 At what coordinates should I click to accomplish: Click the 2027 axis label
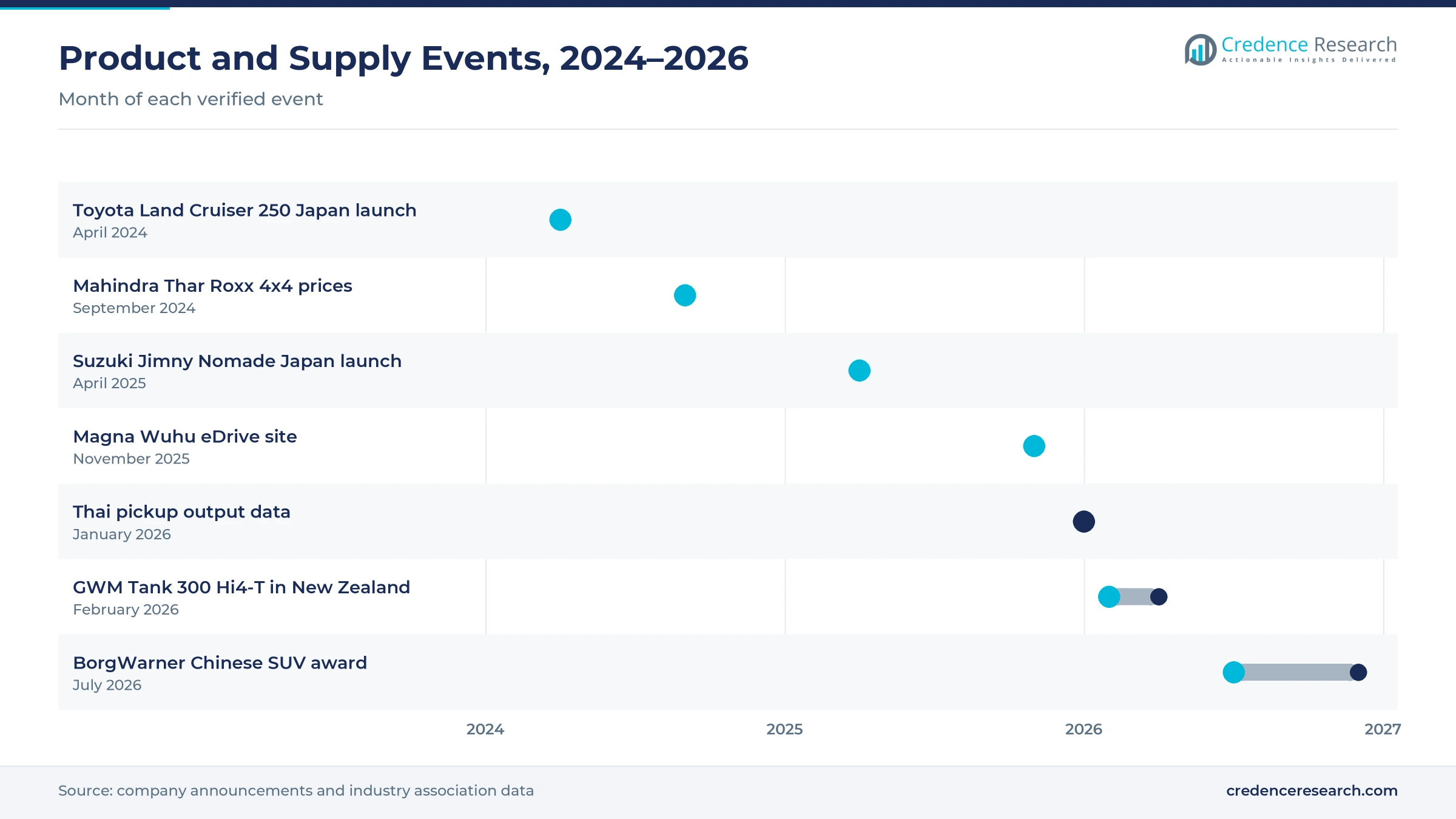1383,729
